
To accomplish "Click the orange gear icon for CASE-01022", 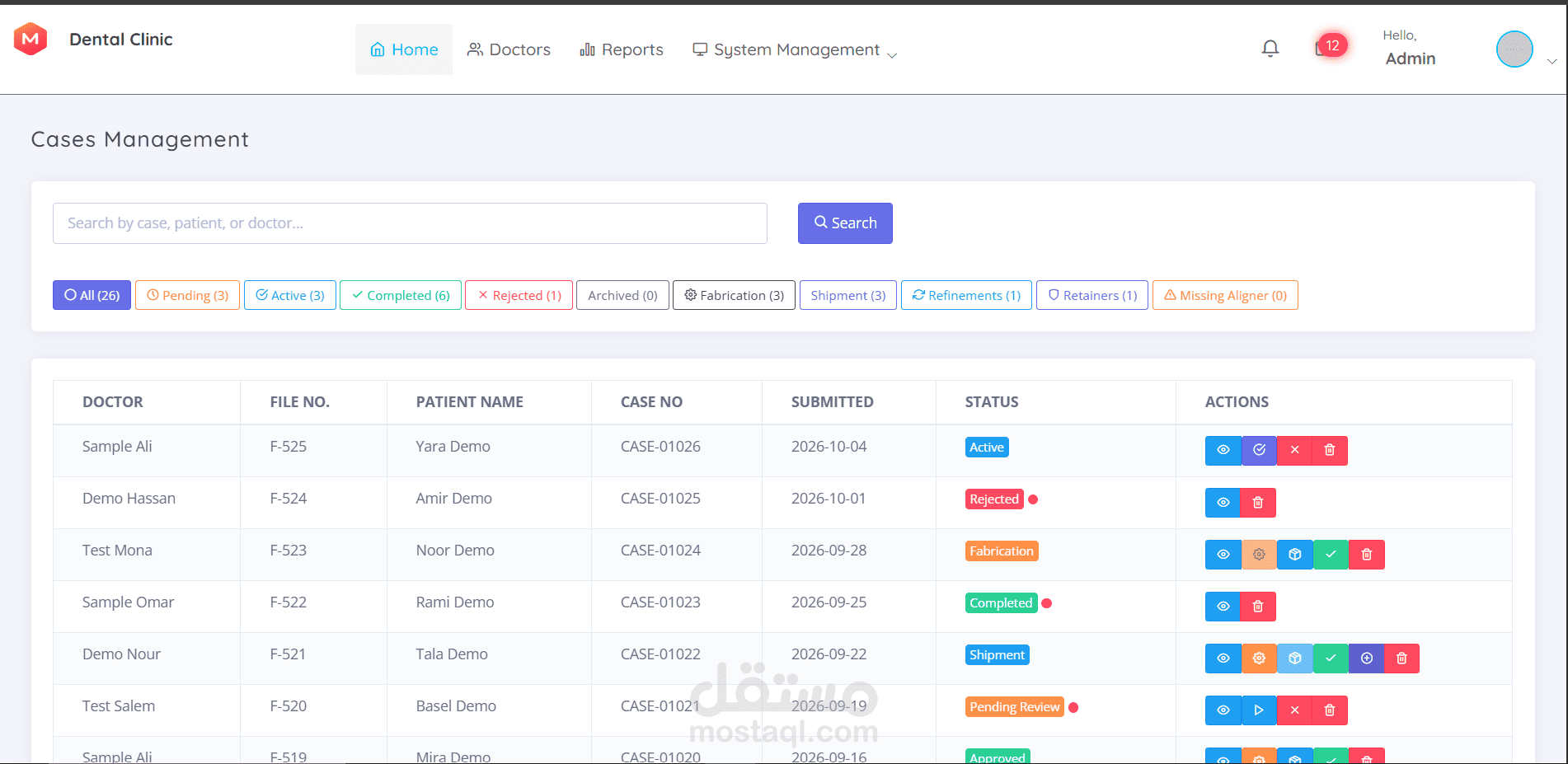I will [x=1259, y=658].
